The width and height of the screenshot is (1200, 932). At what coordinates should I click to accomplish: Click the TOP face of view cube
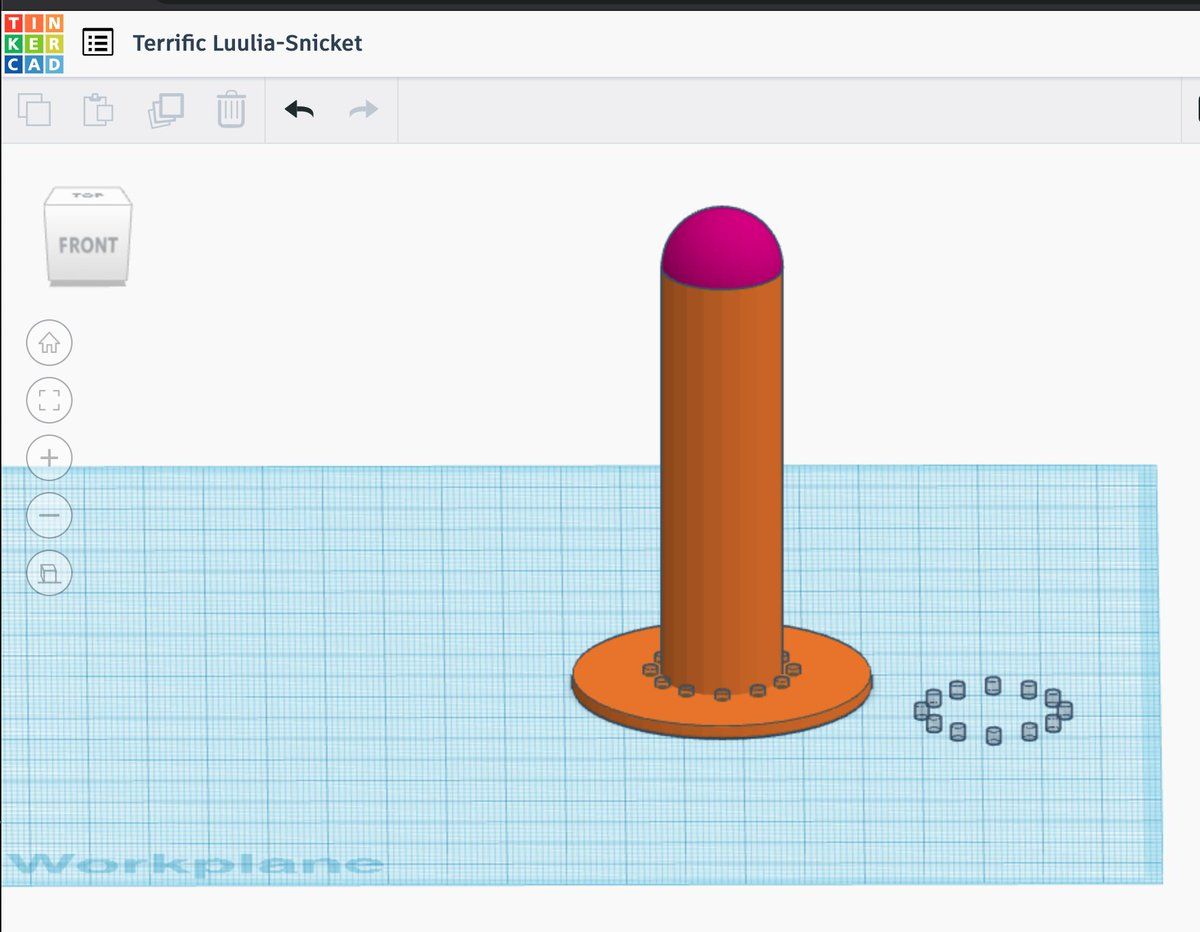(88, 195)
